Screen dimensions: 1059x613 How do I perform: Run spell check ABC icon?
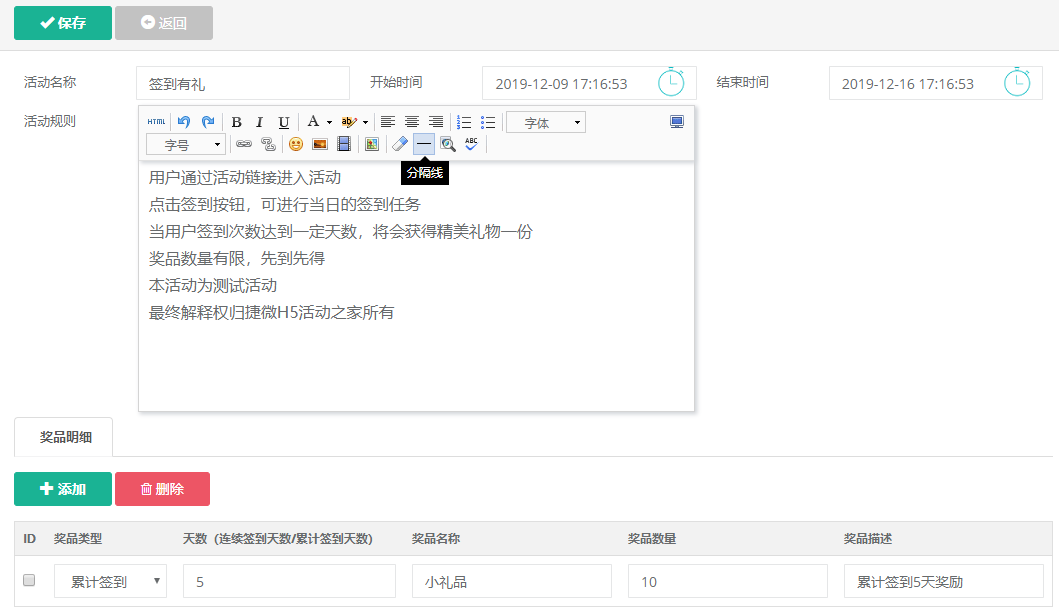(x=471, y=144)
